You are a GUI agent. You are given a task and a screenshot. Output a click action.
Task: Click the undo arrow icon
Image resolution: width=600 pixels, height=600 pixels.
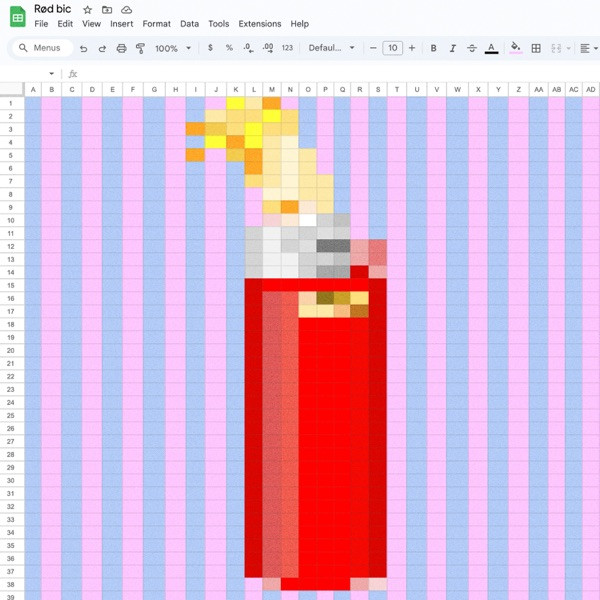(x=83, y=48)
